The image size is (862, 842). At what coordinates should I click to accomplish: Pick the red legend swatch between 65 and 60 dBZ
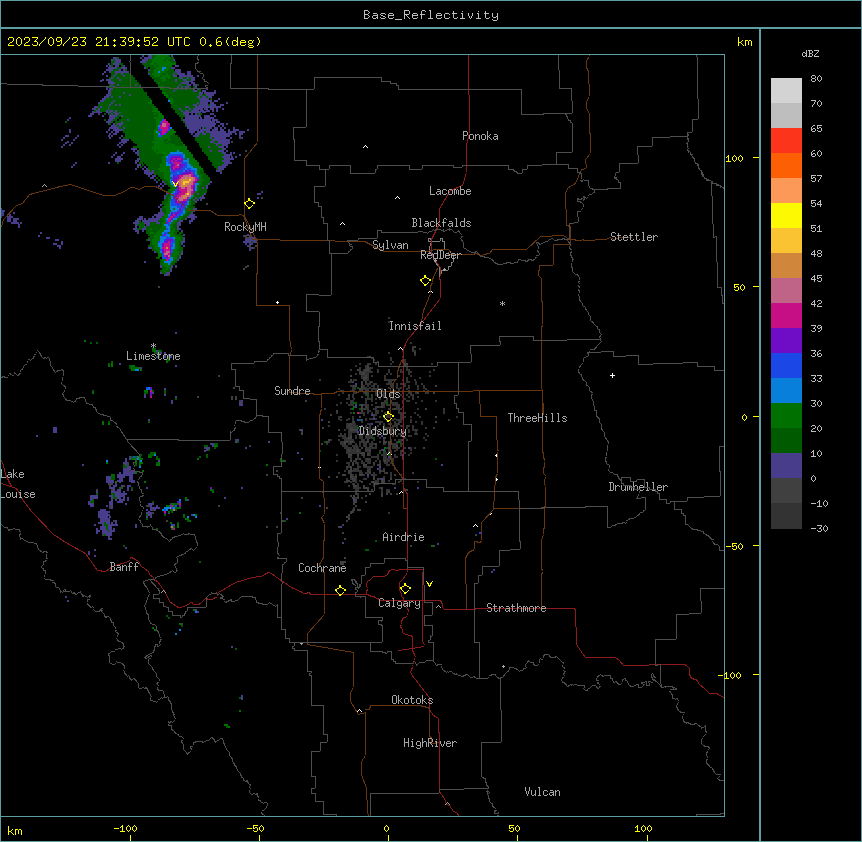[x=786, y=140]
